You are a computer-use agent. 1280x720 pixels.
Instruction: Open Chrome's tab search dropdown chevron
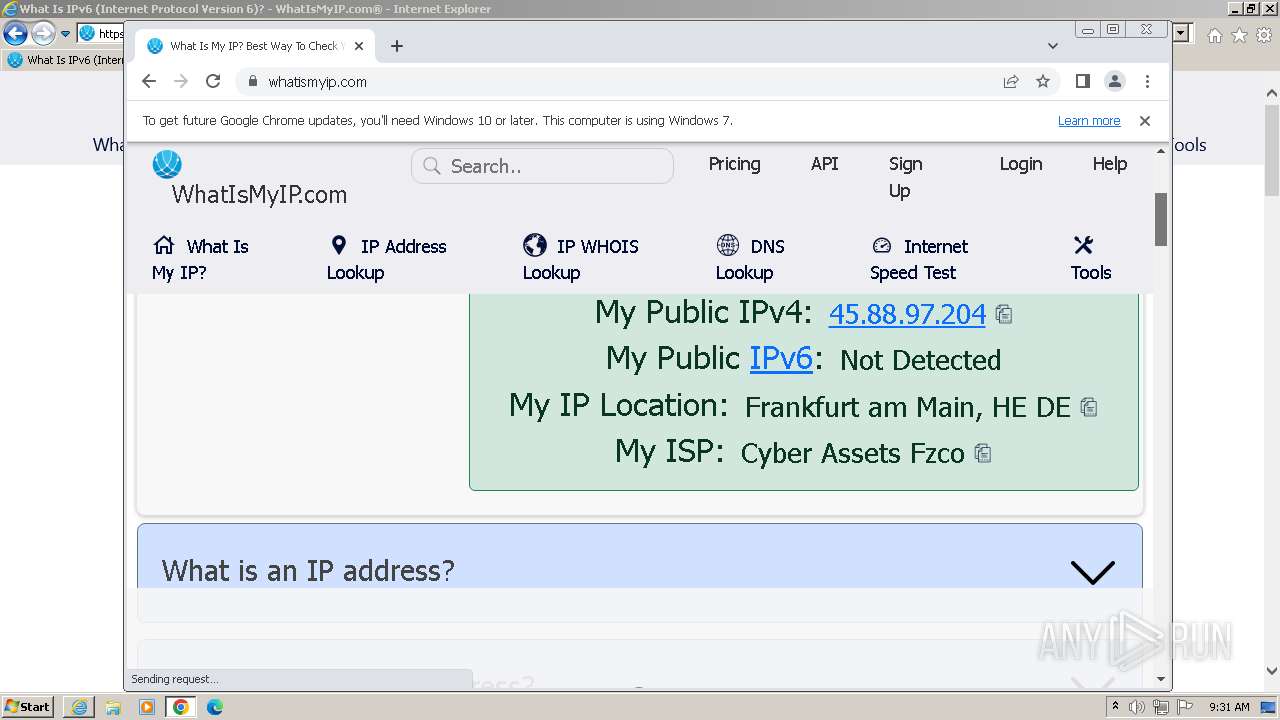pos(1053,46)
